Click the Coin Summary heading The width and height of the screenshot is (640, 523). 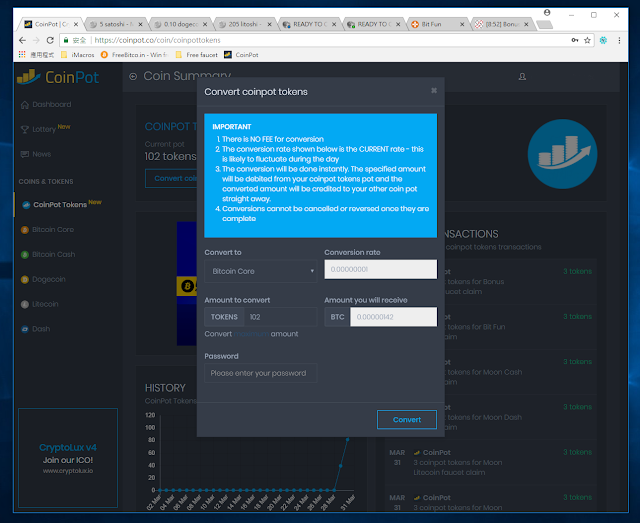click(187, 76)
